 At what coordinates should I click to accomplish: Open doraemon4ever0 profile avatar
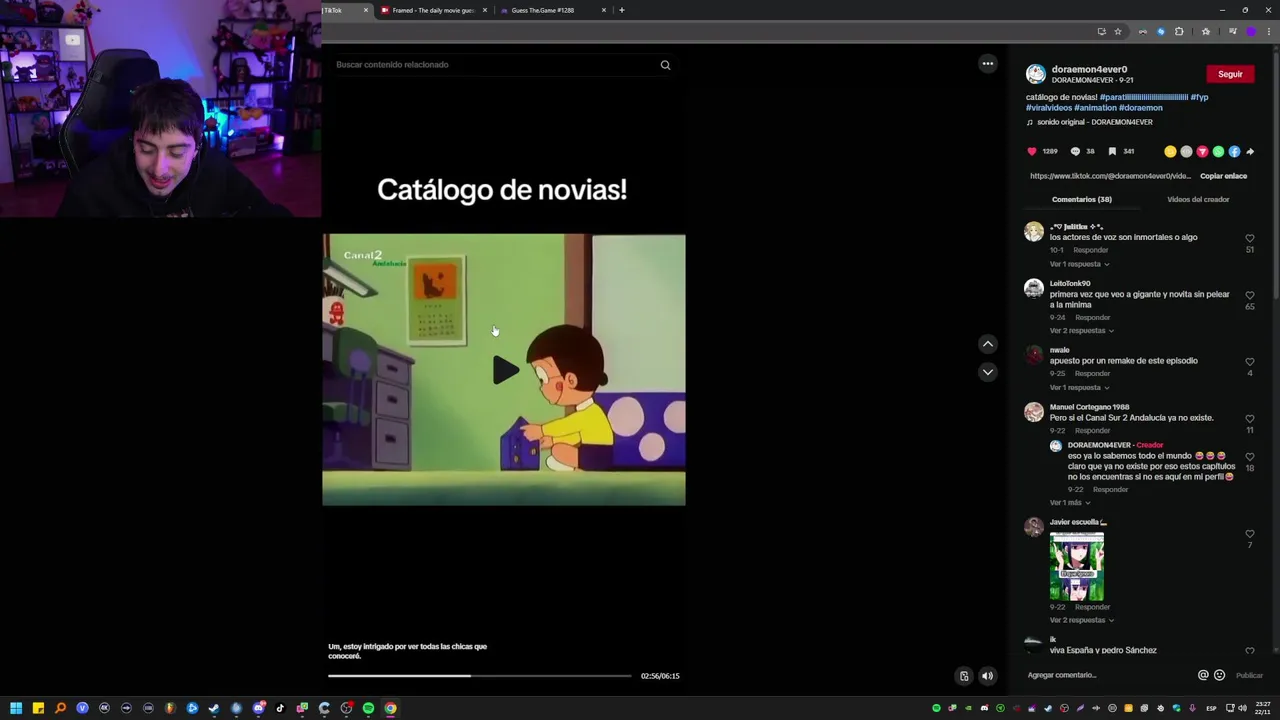pos(1036,74)
